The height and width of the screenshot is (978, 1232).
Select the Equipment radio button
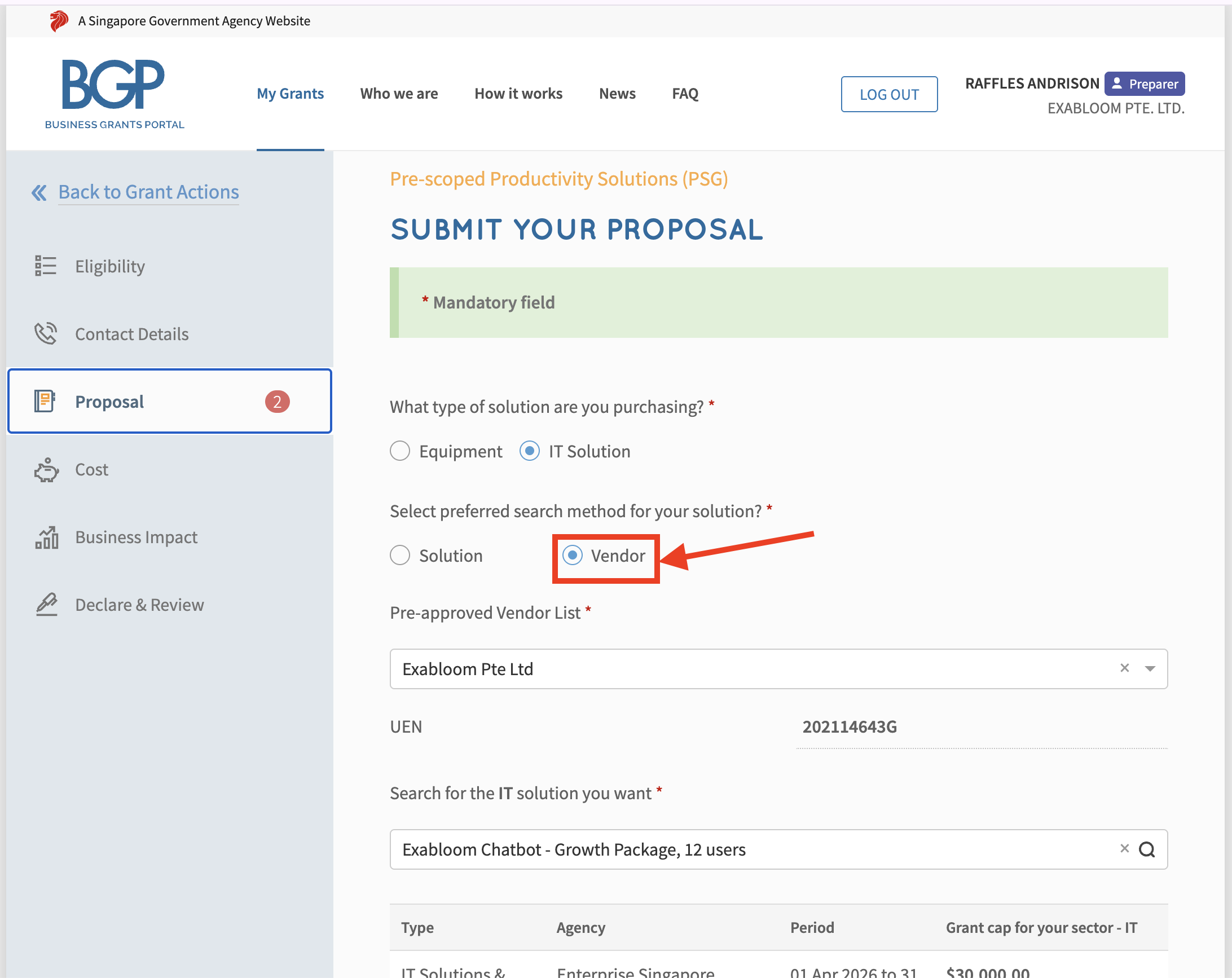coord(400,451)
